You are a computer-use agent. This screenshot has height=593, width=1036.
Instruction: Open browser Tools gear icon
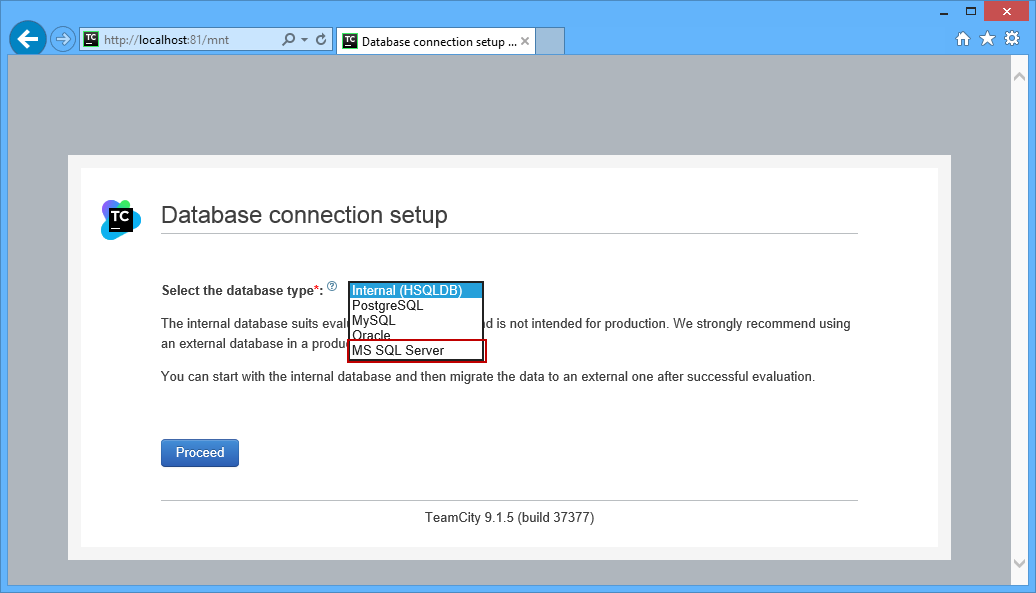[x=1012, y=38]
